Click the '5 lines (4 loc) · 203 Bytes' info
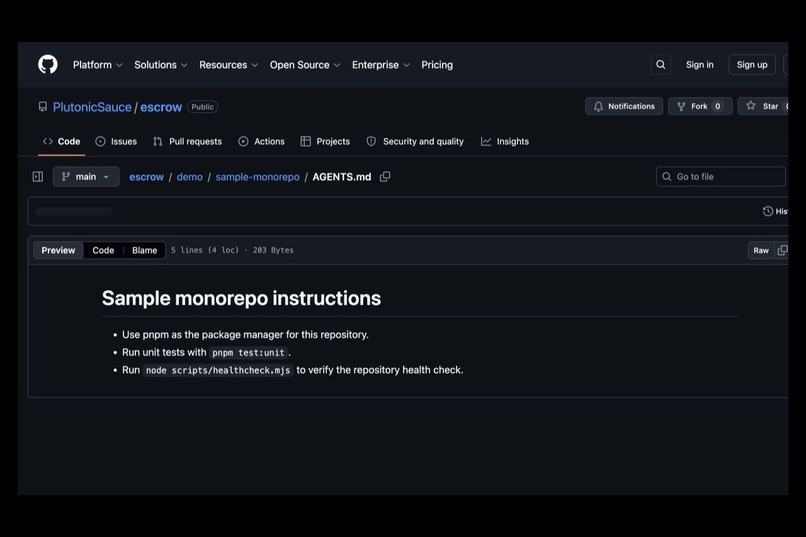The height and width of the screenshot is (537, 806). click(232, 250)
